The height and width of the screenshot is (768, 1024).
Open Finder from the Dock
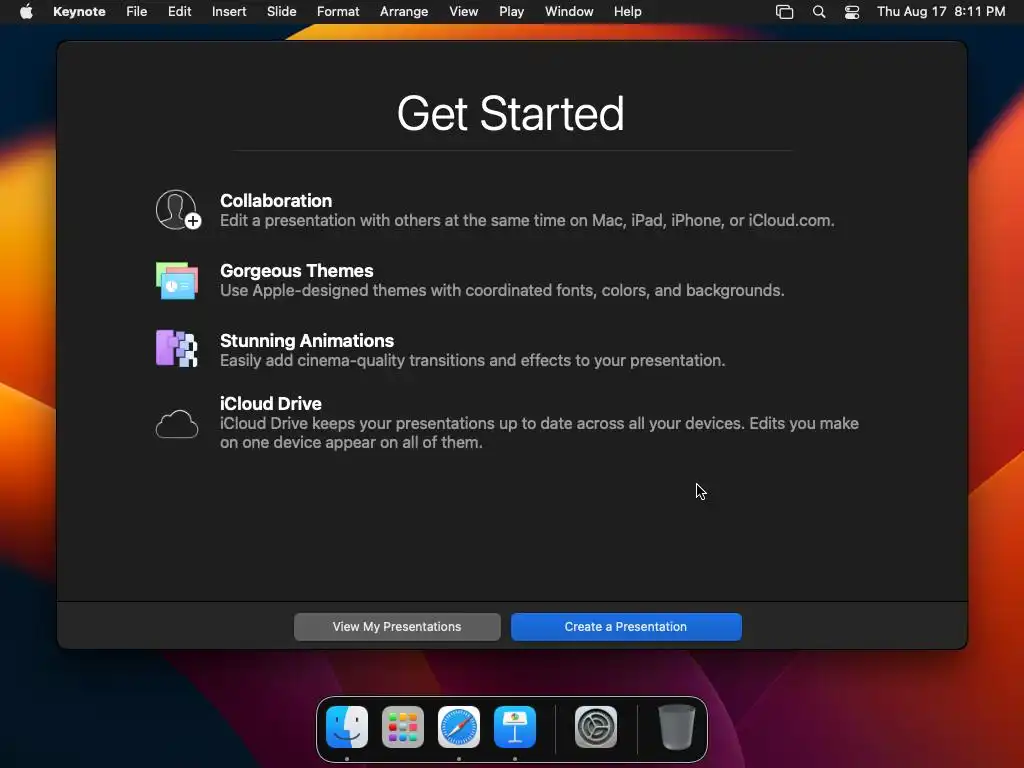(x=347, y=727)
